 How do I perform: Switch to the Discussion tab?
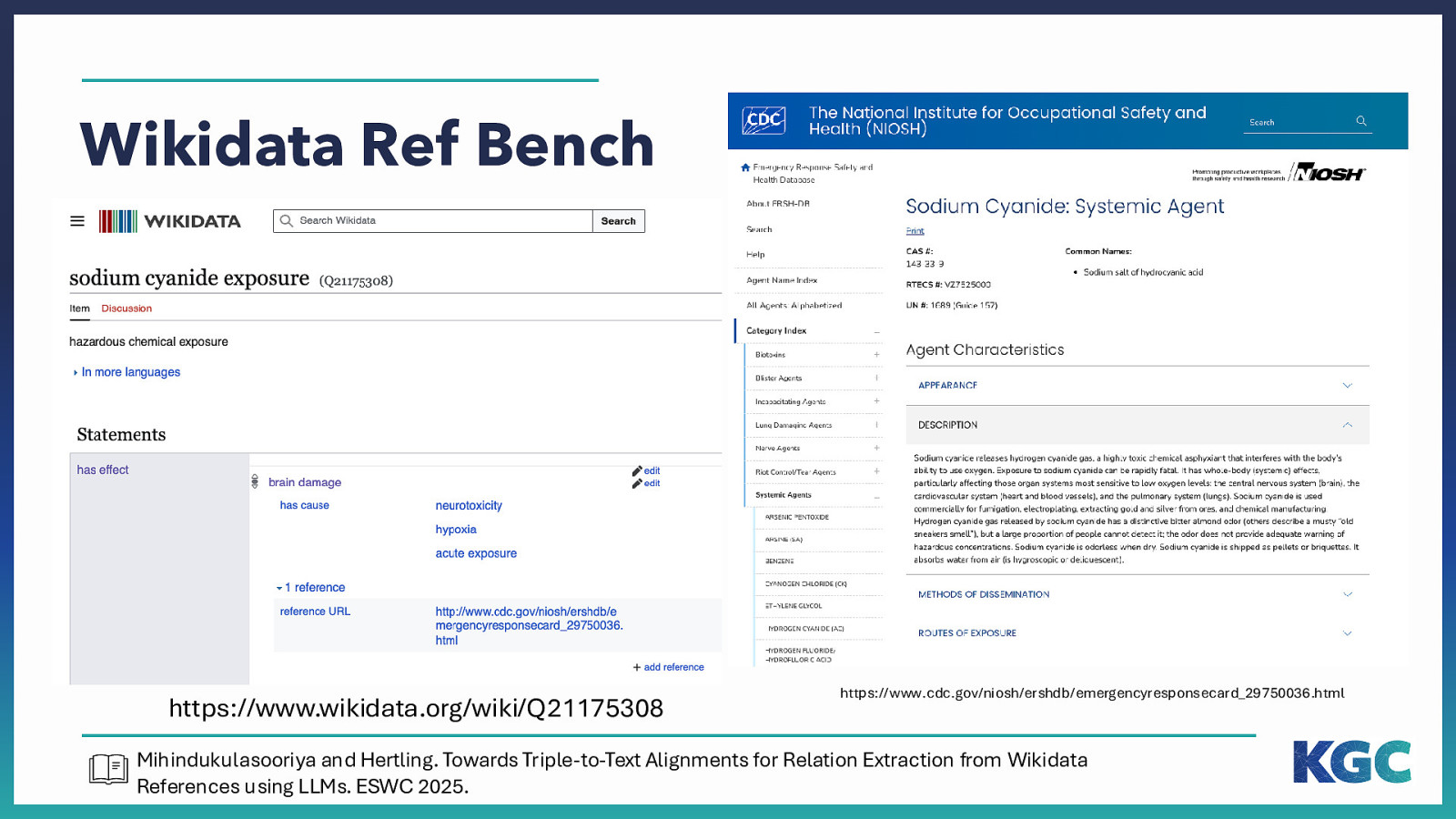pyautogui.click(x=126, y=308)
